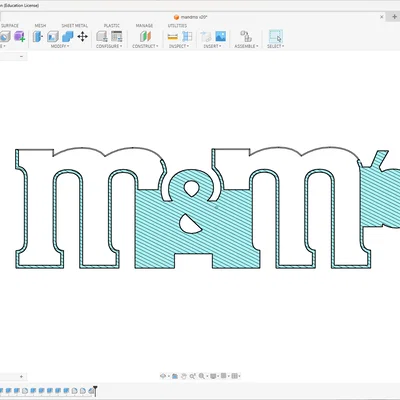Select the Combine tool with overlapping blue boxes
Screen dimensions: 400x400
[x=68, y=36]
